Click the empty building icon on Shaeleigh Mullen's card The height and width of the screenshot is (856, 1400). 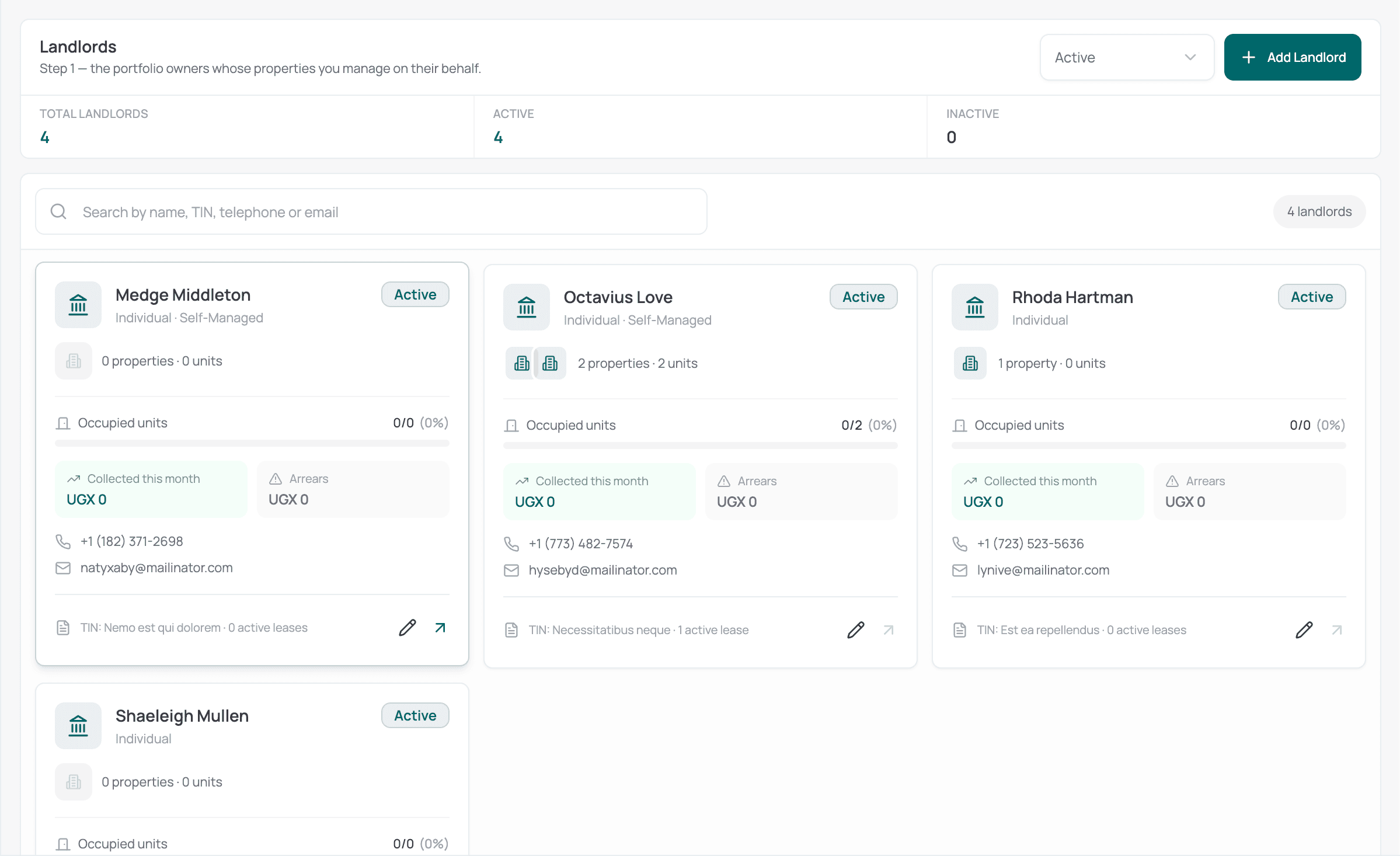click(x=74, y=782)
